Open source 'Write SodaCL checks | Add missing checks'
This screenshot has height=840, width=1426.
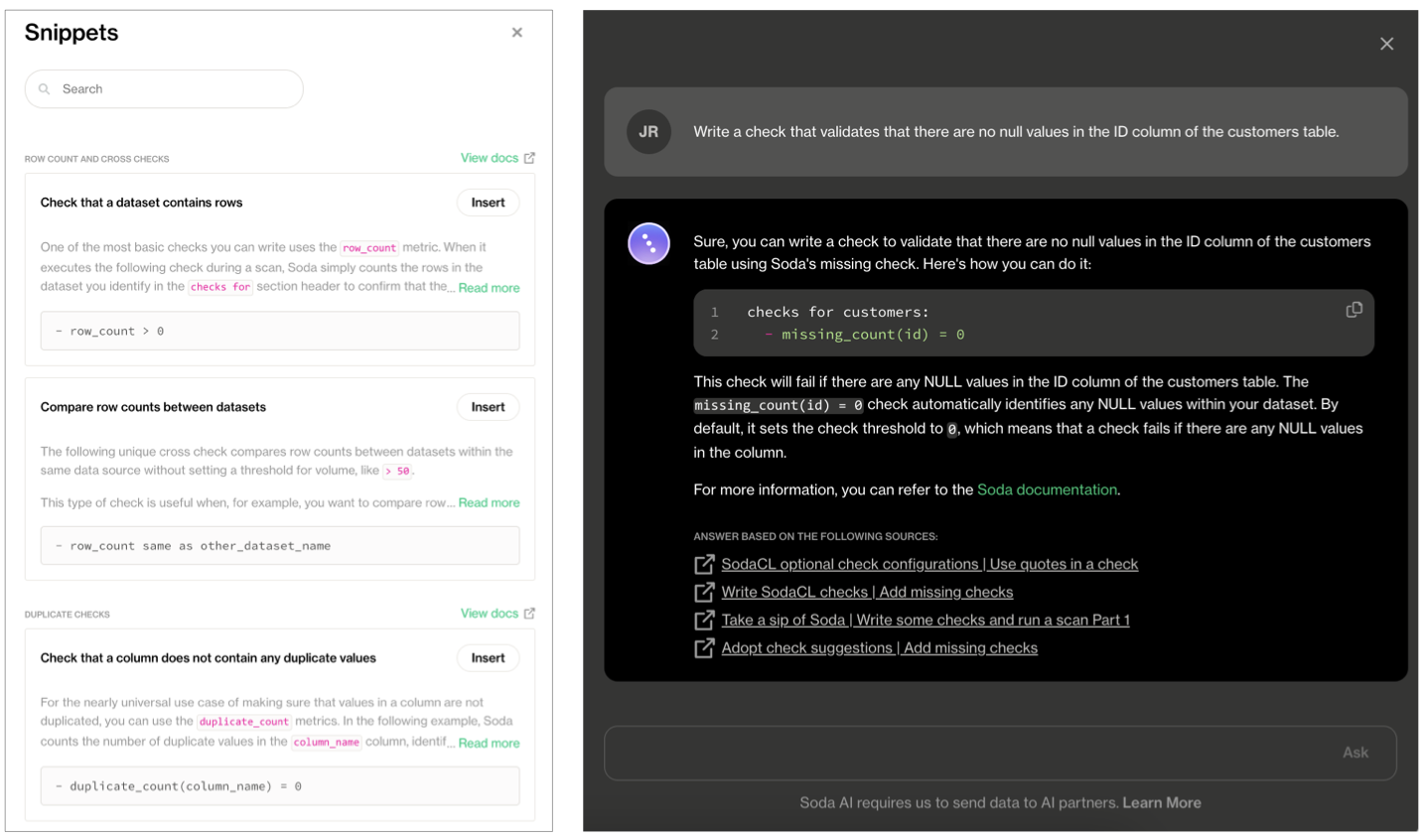(867, 592)
